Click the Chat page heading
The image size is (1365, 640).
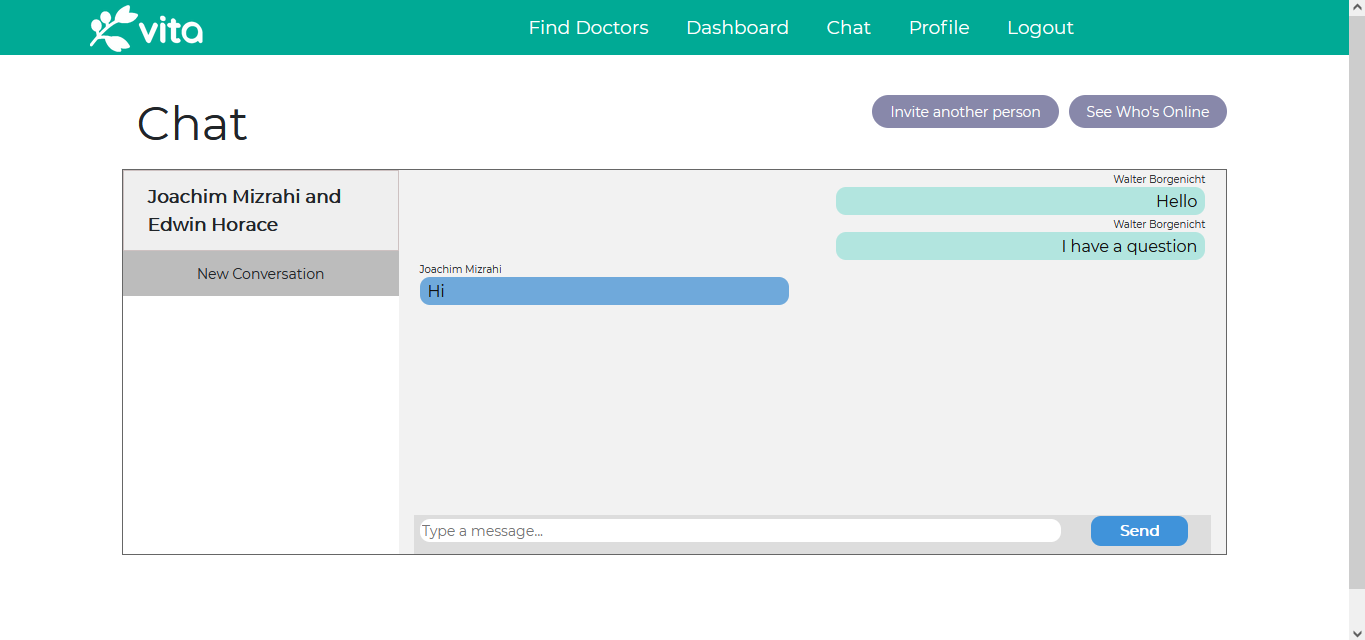[192, 124]
